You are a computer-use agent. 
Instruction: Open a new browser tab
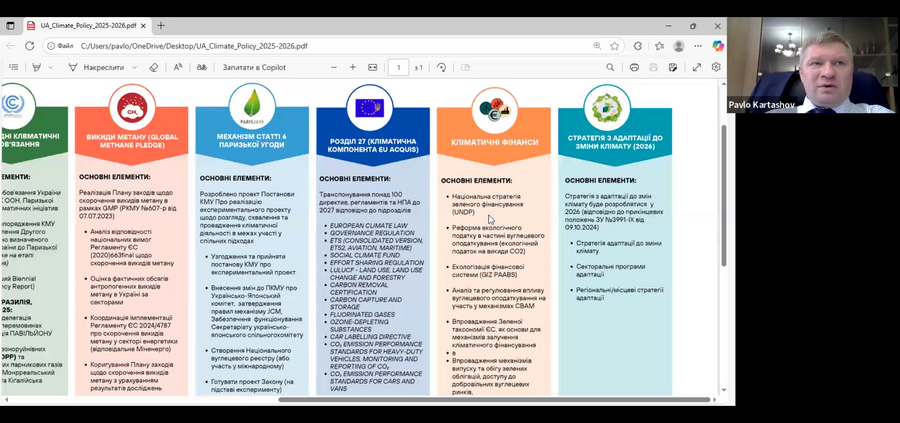161,26
